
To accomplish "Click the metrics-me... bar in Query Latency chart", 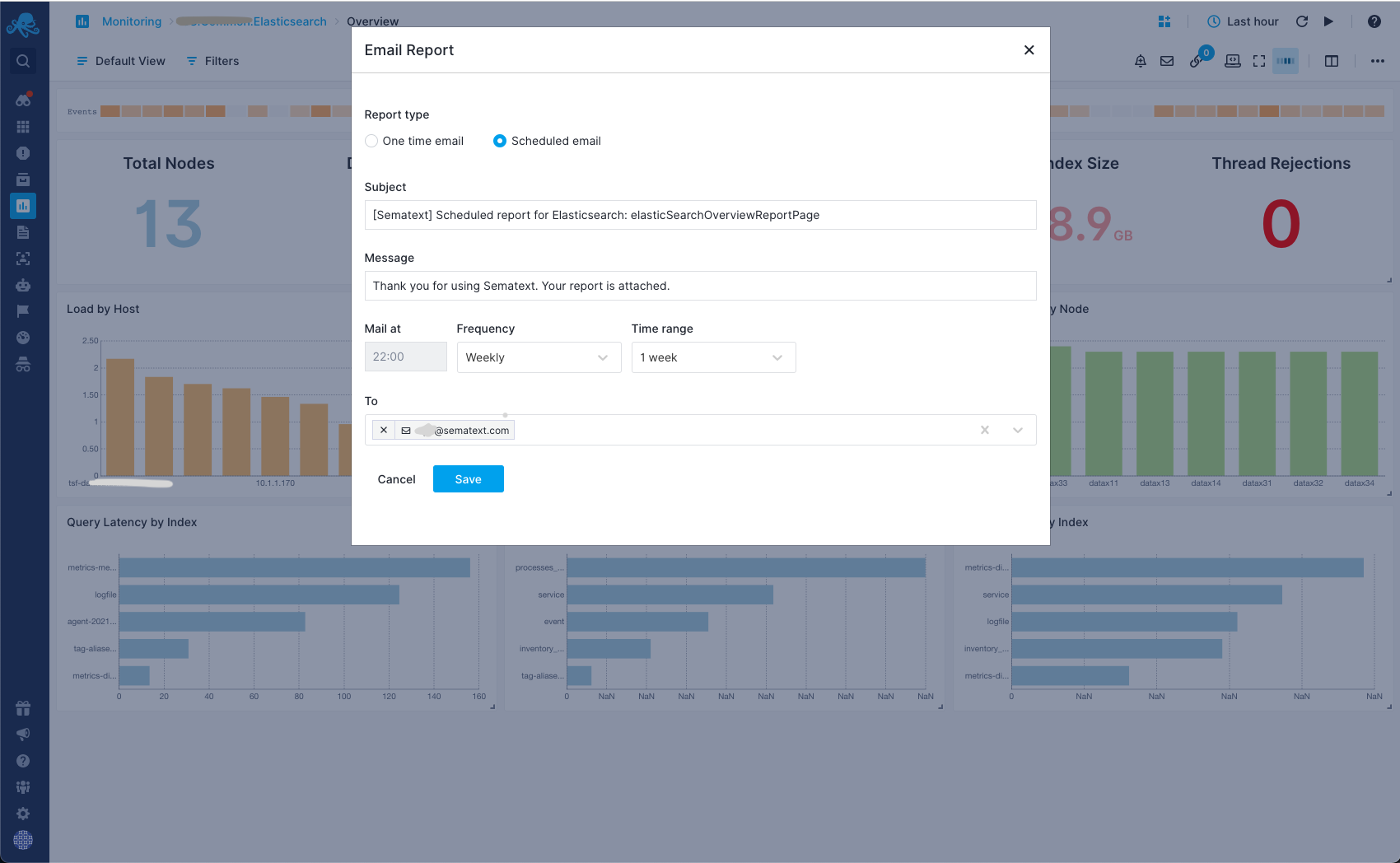I will click(295, 567).
